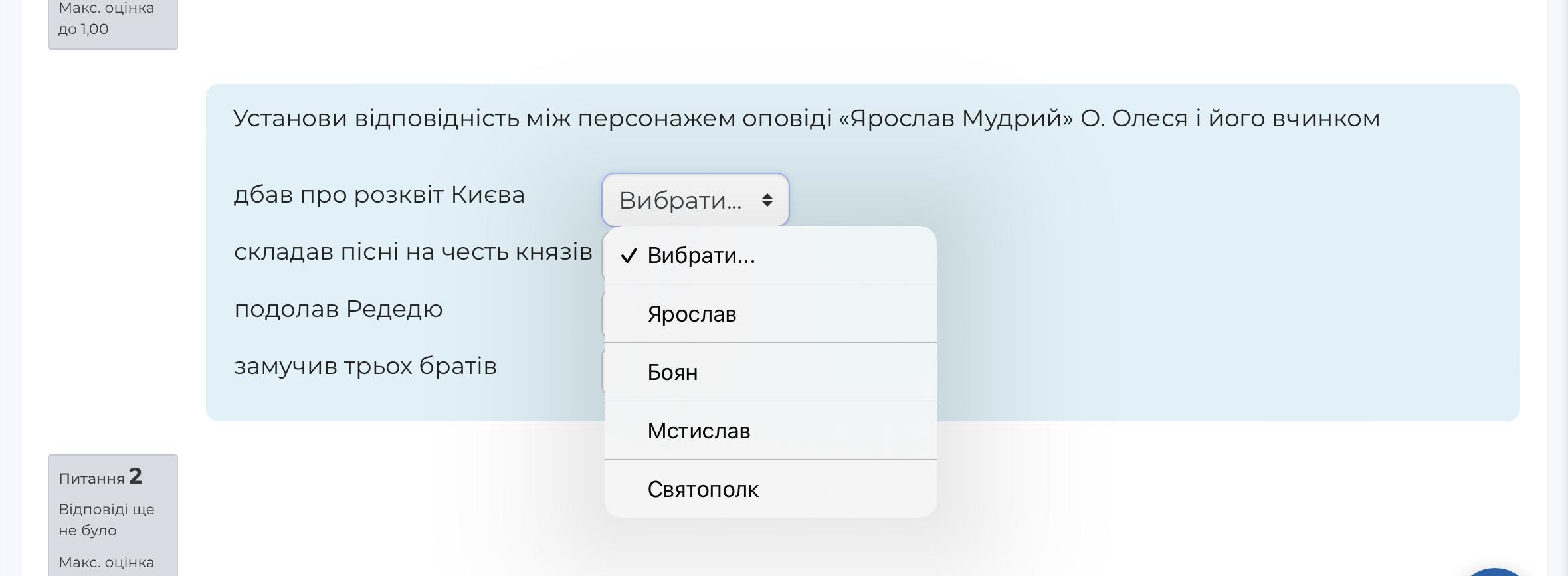Pick Мстислав from the answer list
This screenshot has height=576, width=1568.
click(698, 431)
